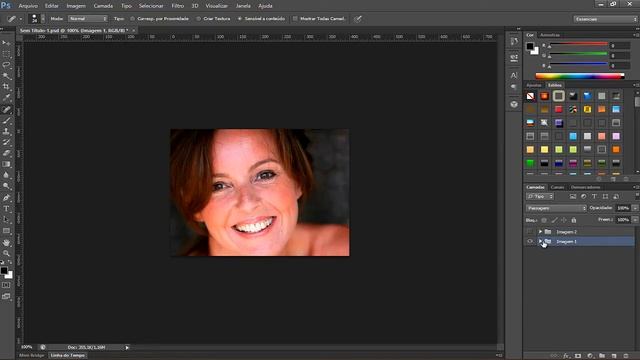The height and width of the screenshot is (360, 640).
Task: Click the foreground color swatch in Color panel
Action: coord(530,46)
